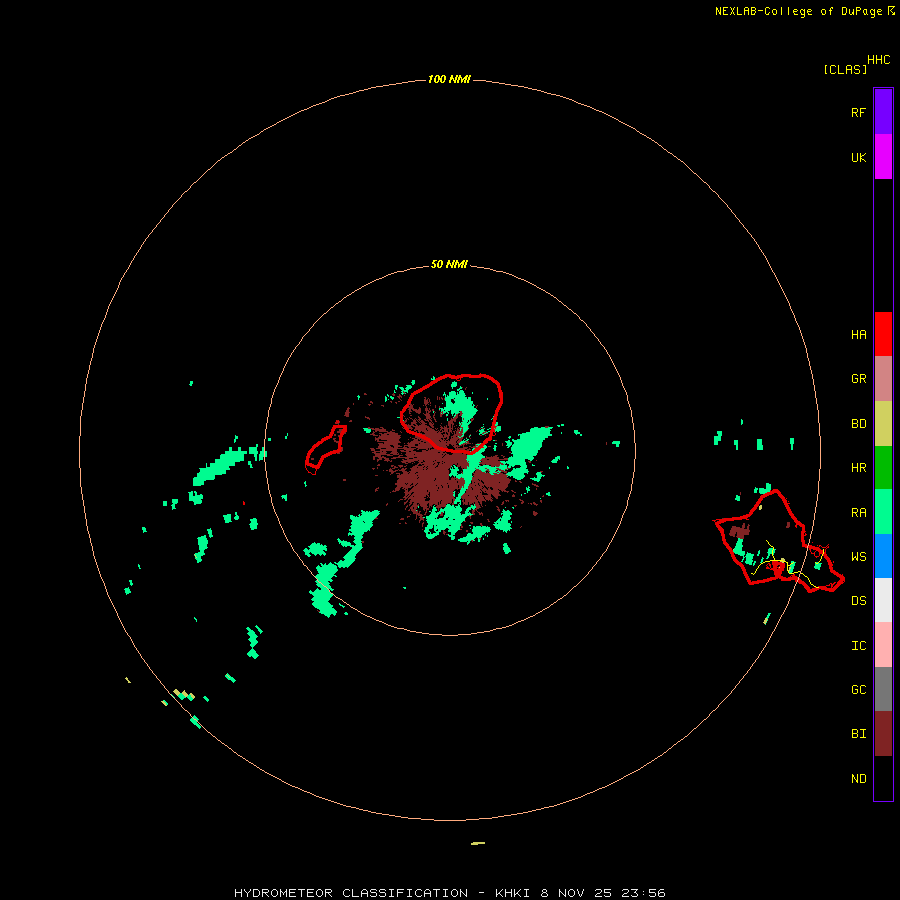Click the GR legend label
The image size is (900, 900).
(858, 379)
